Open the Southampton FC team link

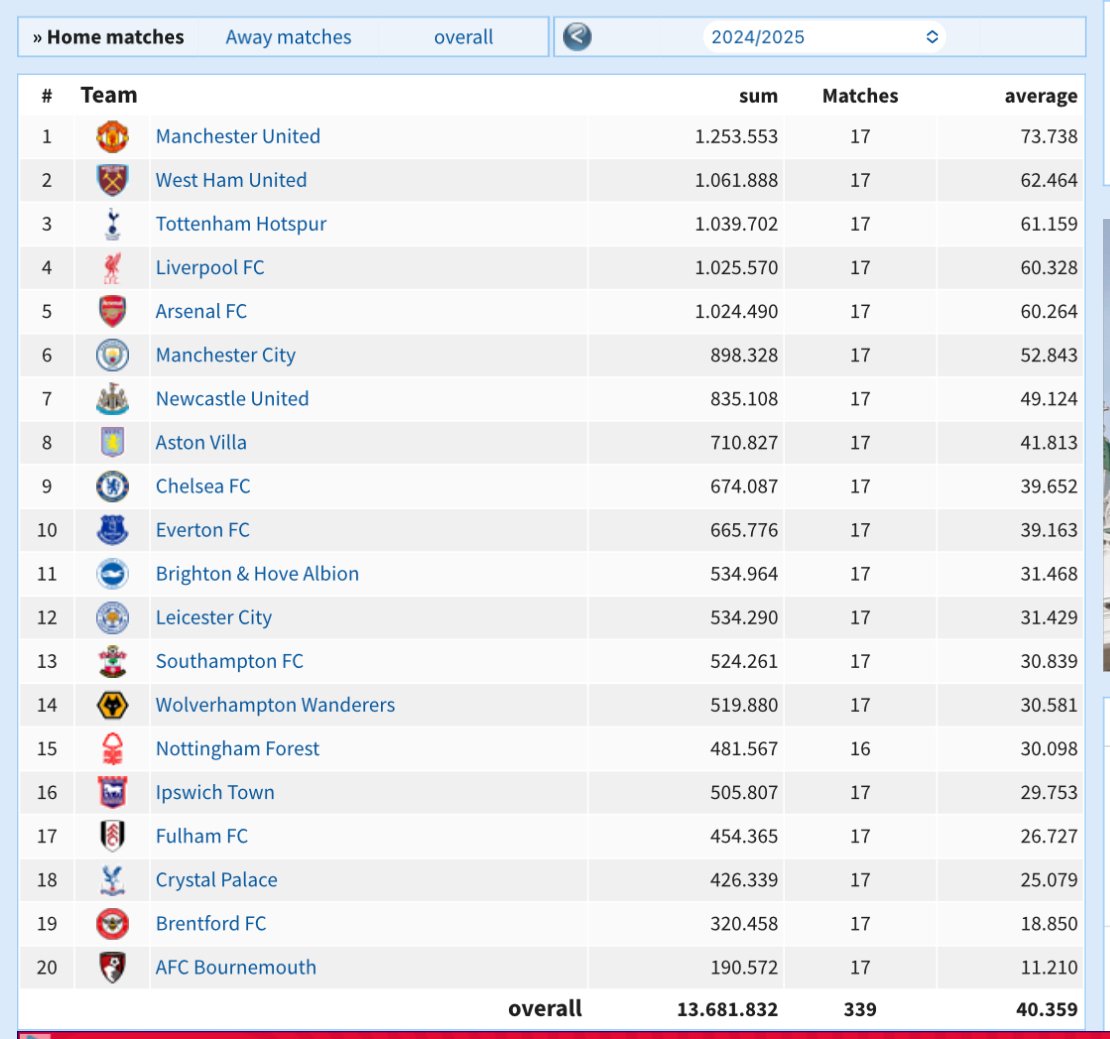pos(229,662)
